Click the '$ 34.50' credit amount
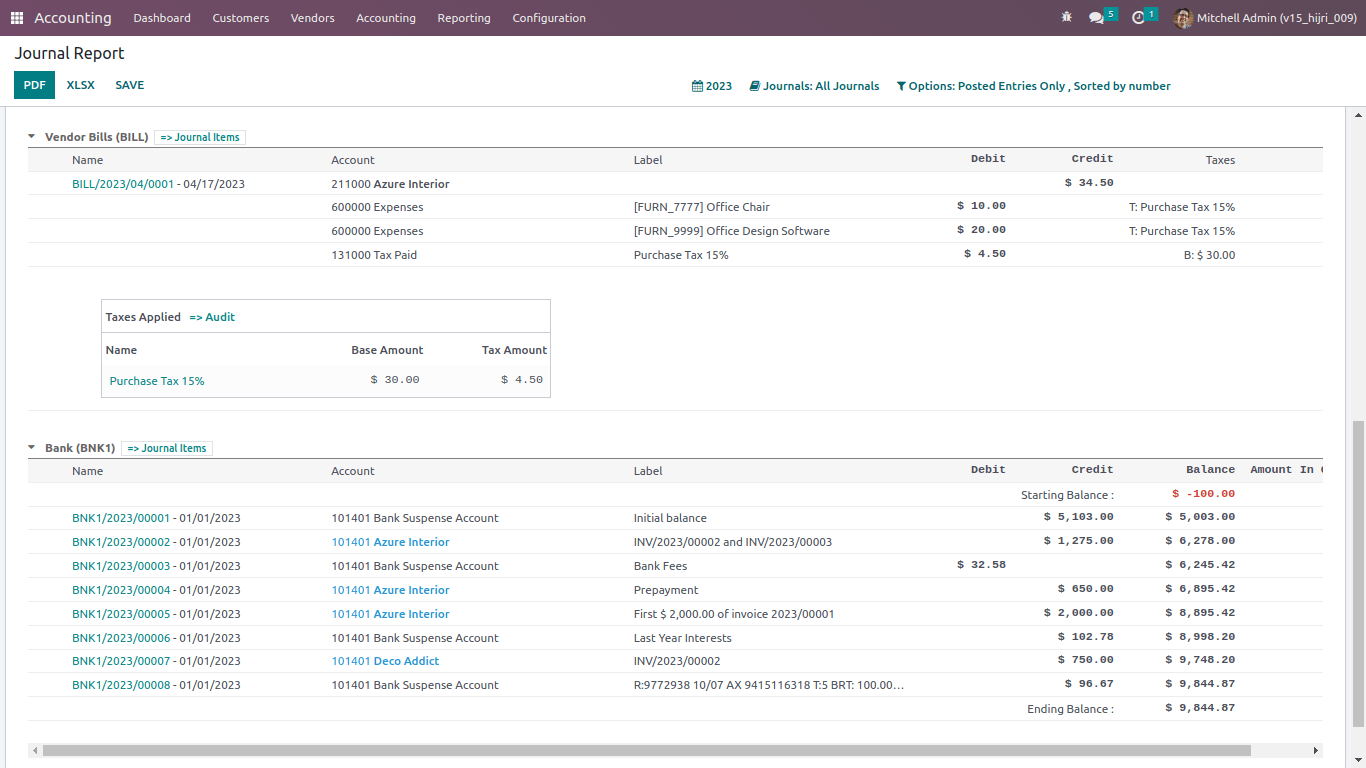1366x768 pixels. [1089, 183]
